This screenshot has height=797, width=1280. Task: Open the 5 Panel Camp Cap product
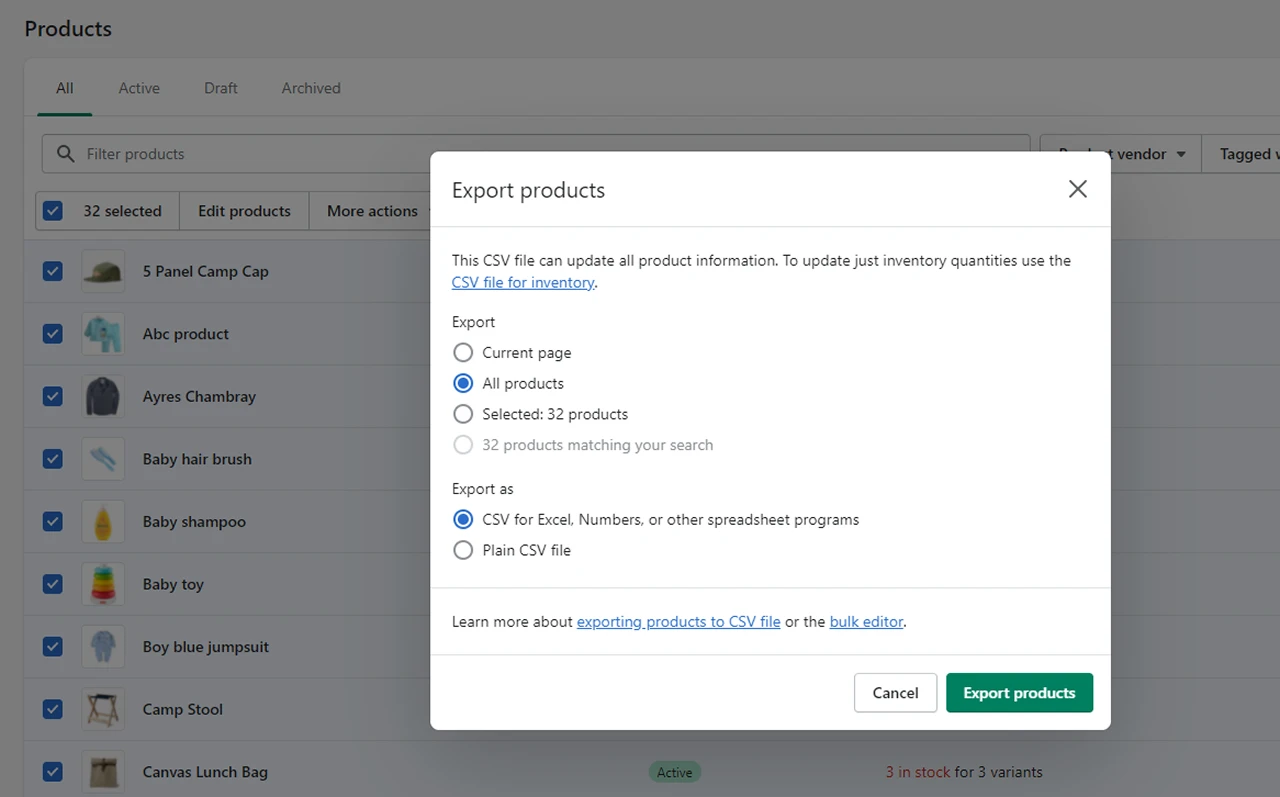click(x=205, y=271)
